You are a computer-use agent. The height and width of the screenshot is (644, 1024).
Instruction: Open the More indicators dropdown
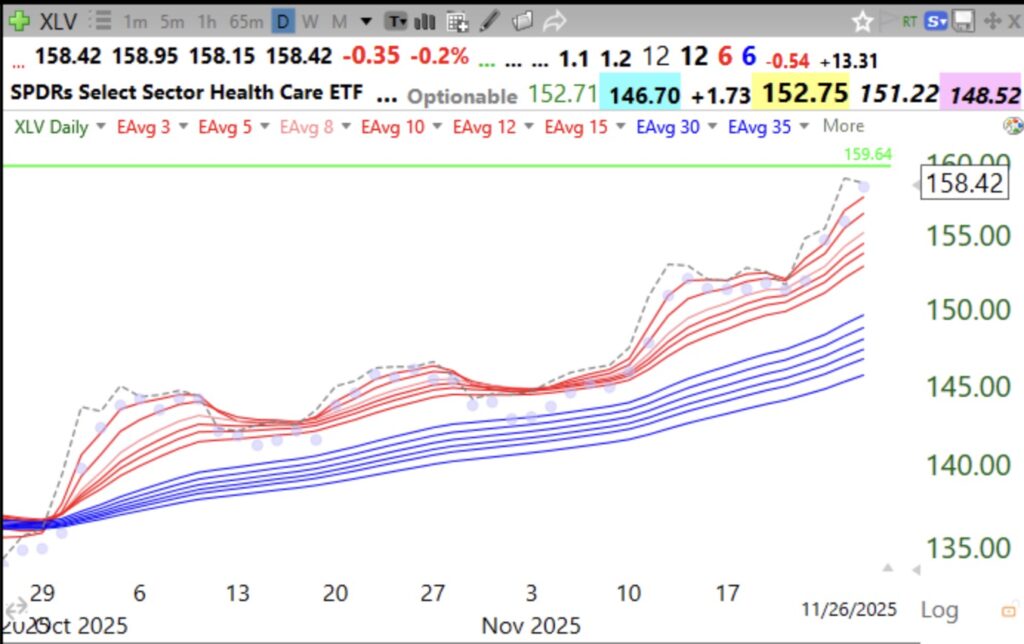tap(843, 127)
